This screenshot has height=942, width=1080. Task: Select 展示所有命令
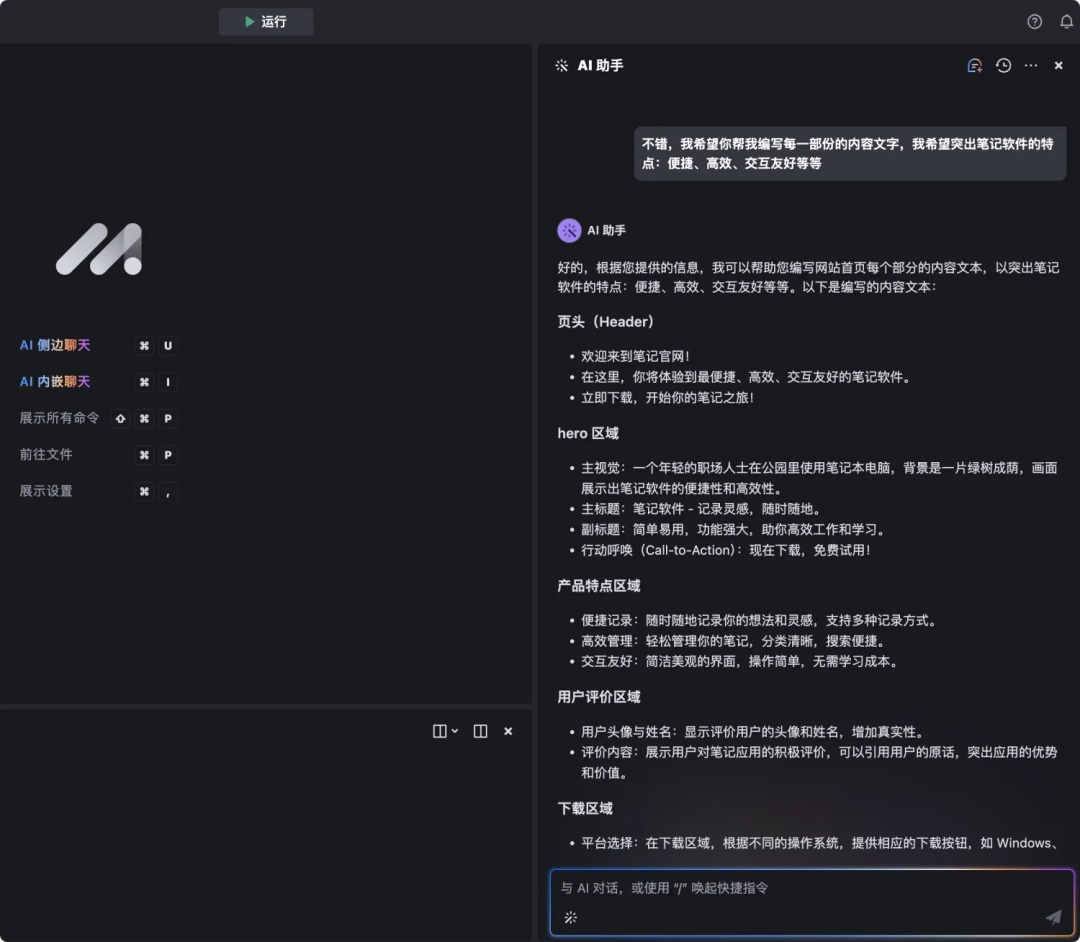tap(60, 418)
